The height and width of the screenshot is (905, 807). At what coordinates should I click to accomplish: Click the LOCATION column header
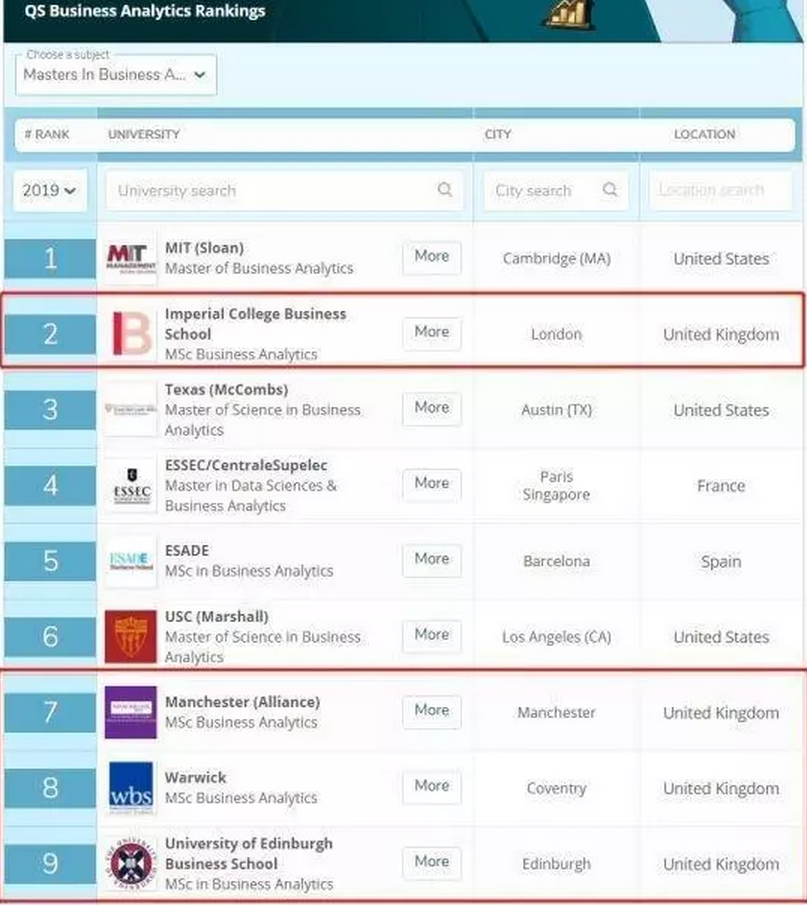[x=704, y=134]
